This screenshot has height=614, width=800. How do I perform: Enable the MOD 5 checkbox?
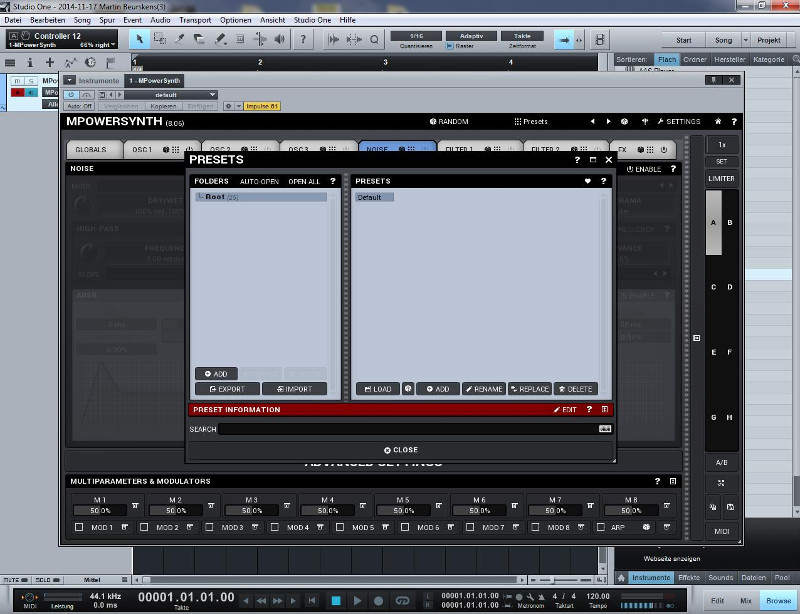pos(340,527)
